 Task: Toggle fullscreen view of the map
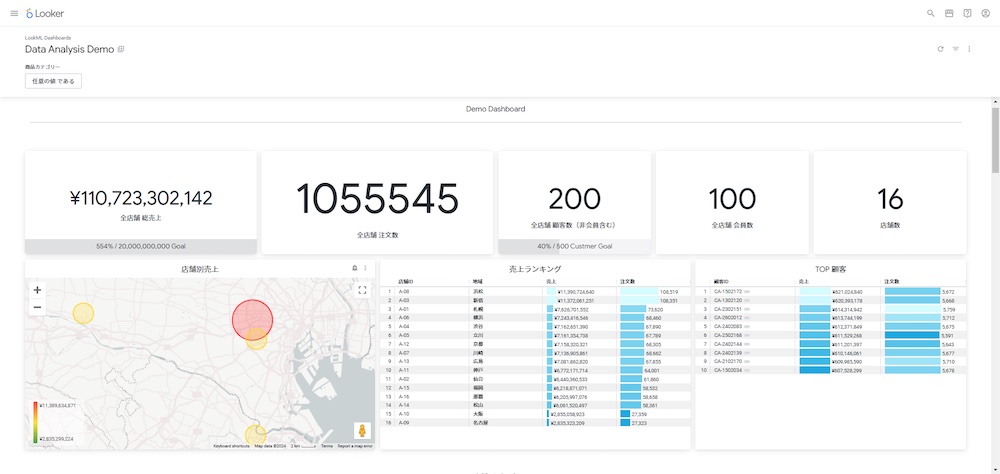362,290
